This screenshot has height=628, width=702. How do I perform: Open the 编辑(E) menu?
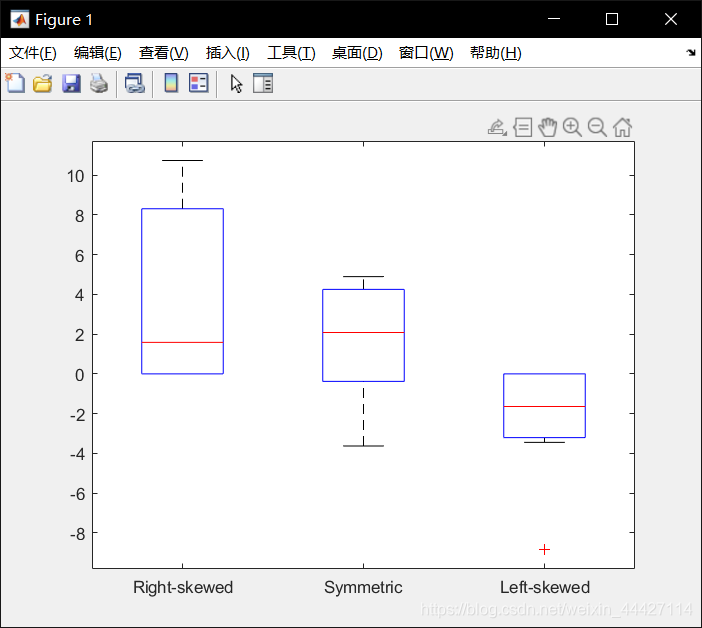point(98,53)
